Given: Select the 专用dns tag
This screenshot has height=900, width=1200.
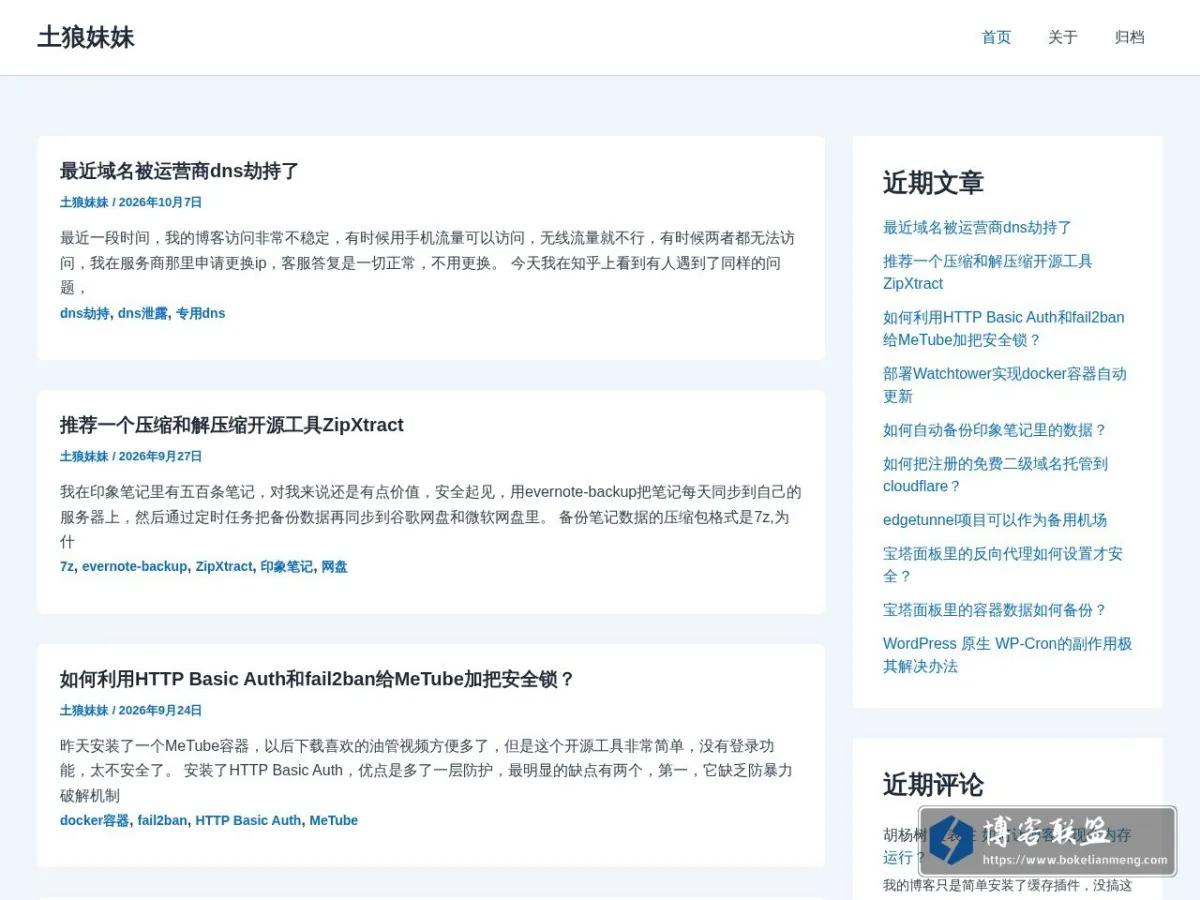Looking at the screenshot, I should point(201,313).
